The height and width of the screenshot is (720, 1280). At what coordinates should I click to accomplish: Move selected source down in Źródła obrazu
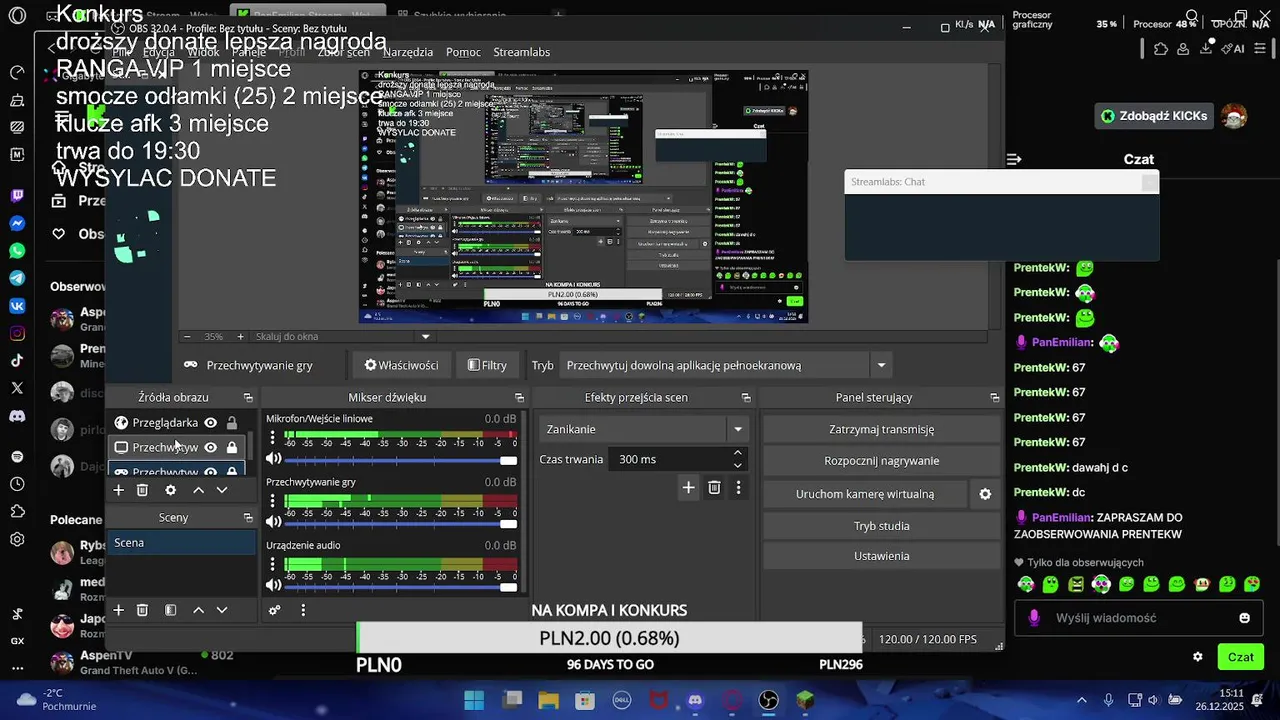(222, 490)
